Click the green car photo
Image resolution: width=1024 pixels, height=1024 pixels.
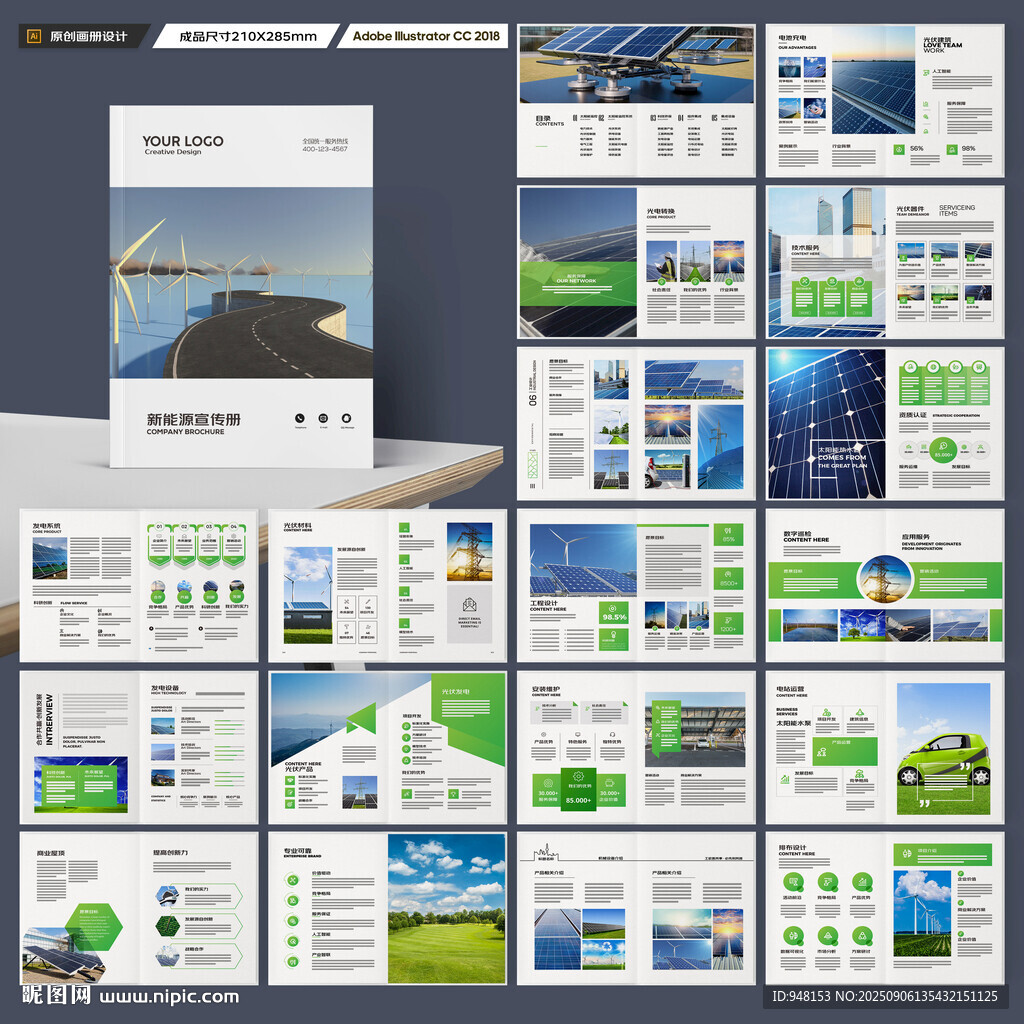943,749
